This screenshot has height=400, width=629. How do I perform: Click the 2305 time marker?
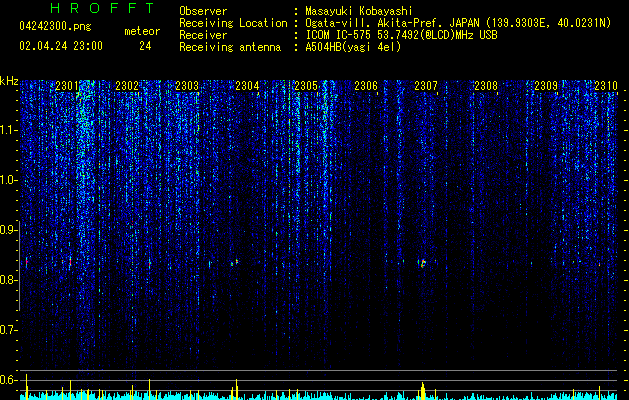(306, 86)
